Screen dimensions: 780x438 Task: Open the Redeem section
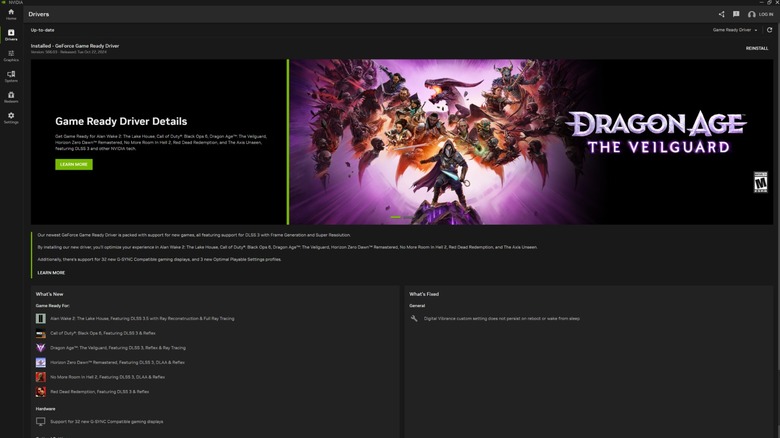click(11, 97)
